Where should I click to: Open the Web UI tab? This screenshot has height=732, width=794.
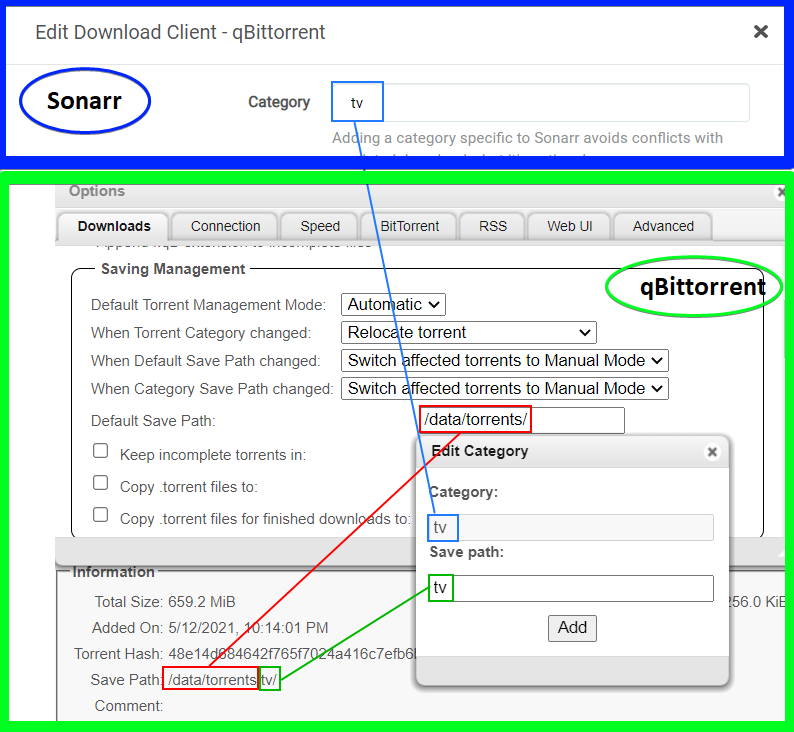click(569, 226)
